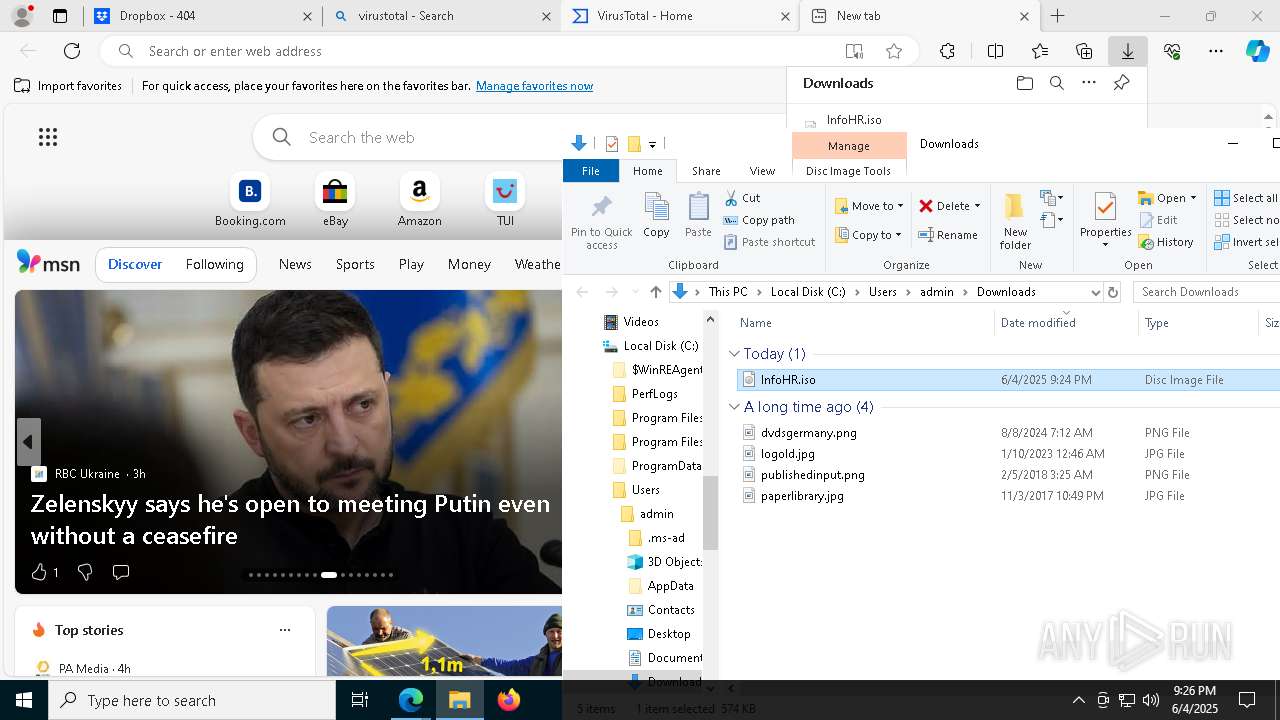Click New folder in Explorer ribbon
This screenshot has height=720, width=1280.
tap(1015, 222)
